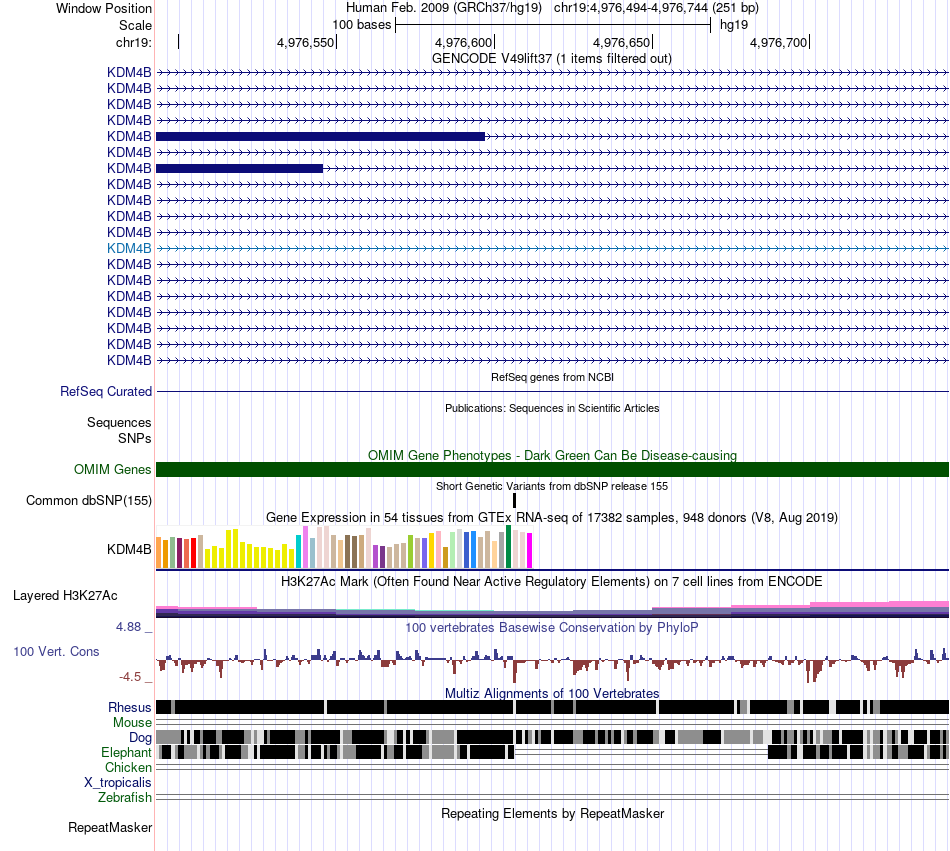Click the shorter KDM4B exon block
The image size is (950, 851).
point(239,168)
